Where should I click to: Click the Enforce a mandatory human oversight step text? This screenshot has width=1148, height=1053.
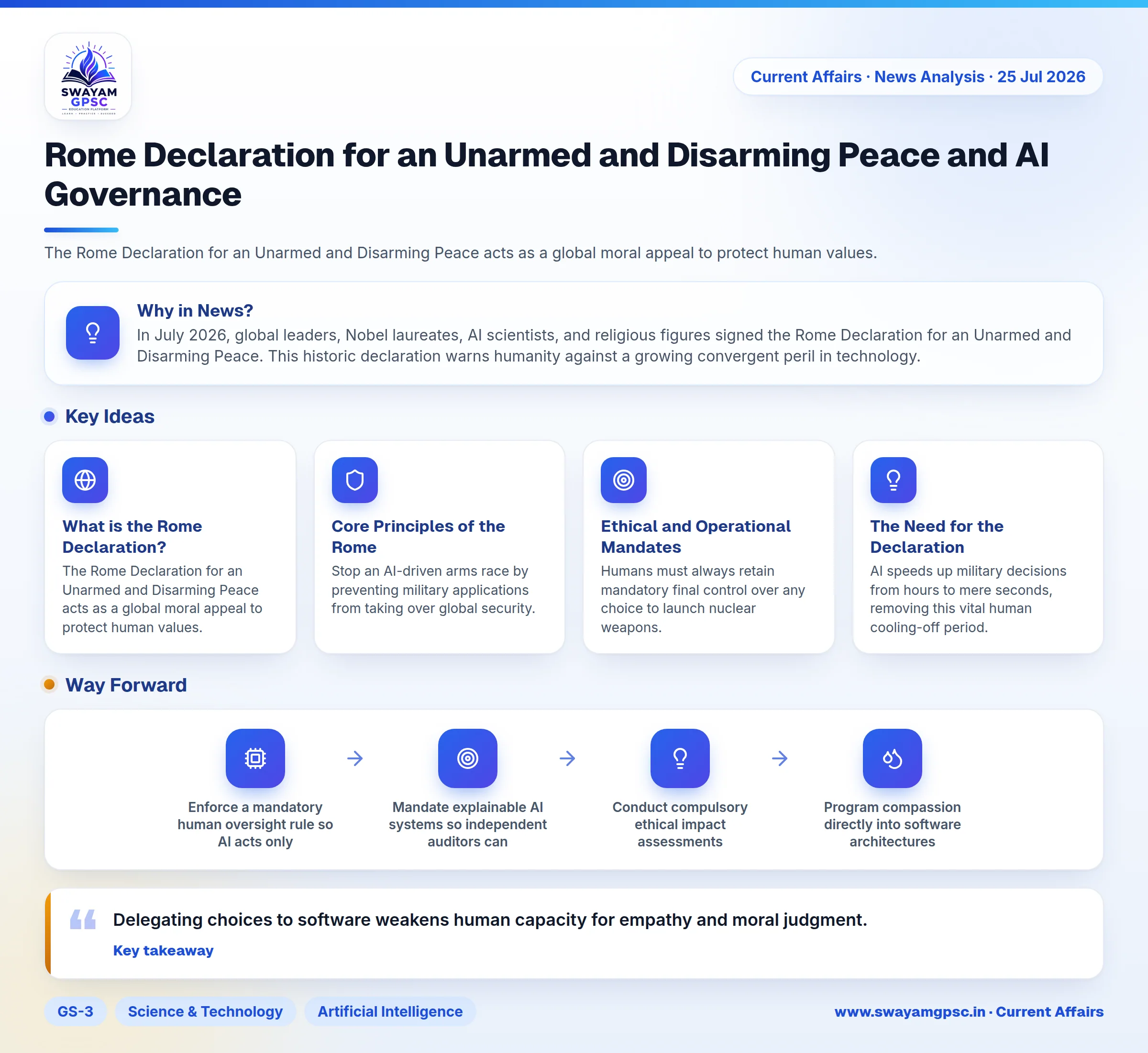255,824
